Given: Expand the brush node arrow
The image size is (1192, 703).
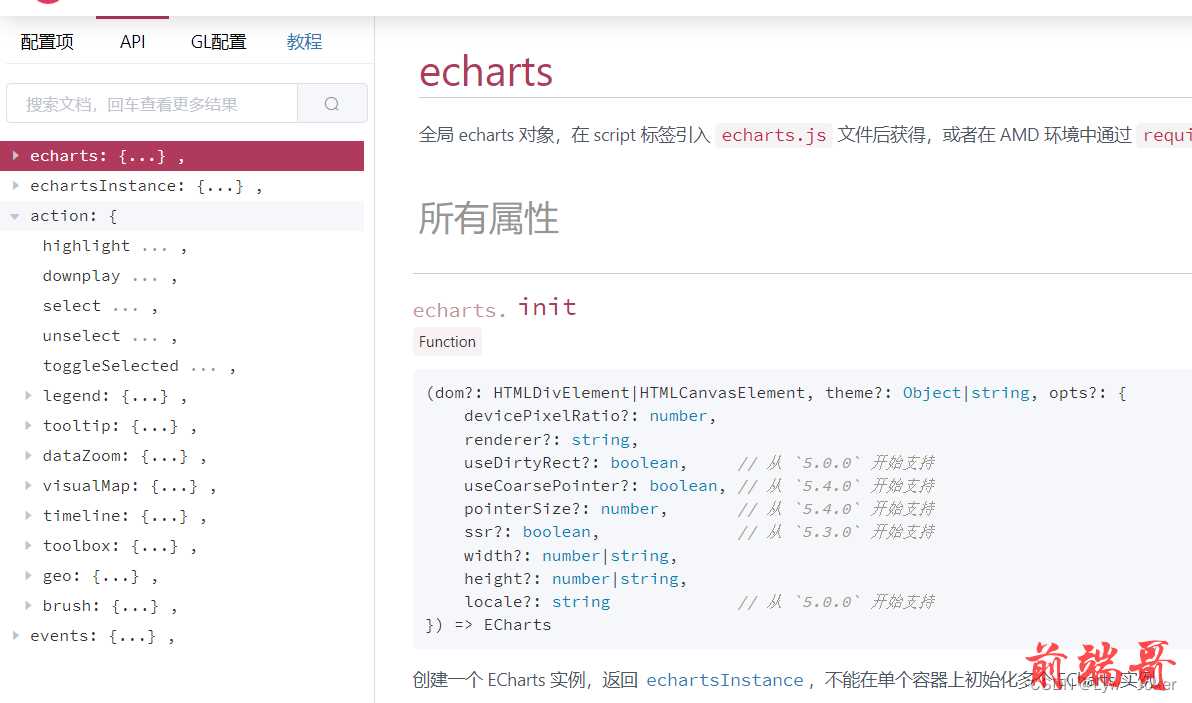Looking at the screenshot, I should click(28, 606).
